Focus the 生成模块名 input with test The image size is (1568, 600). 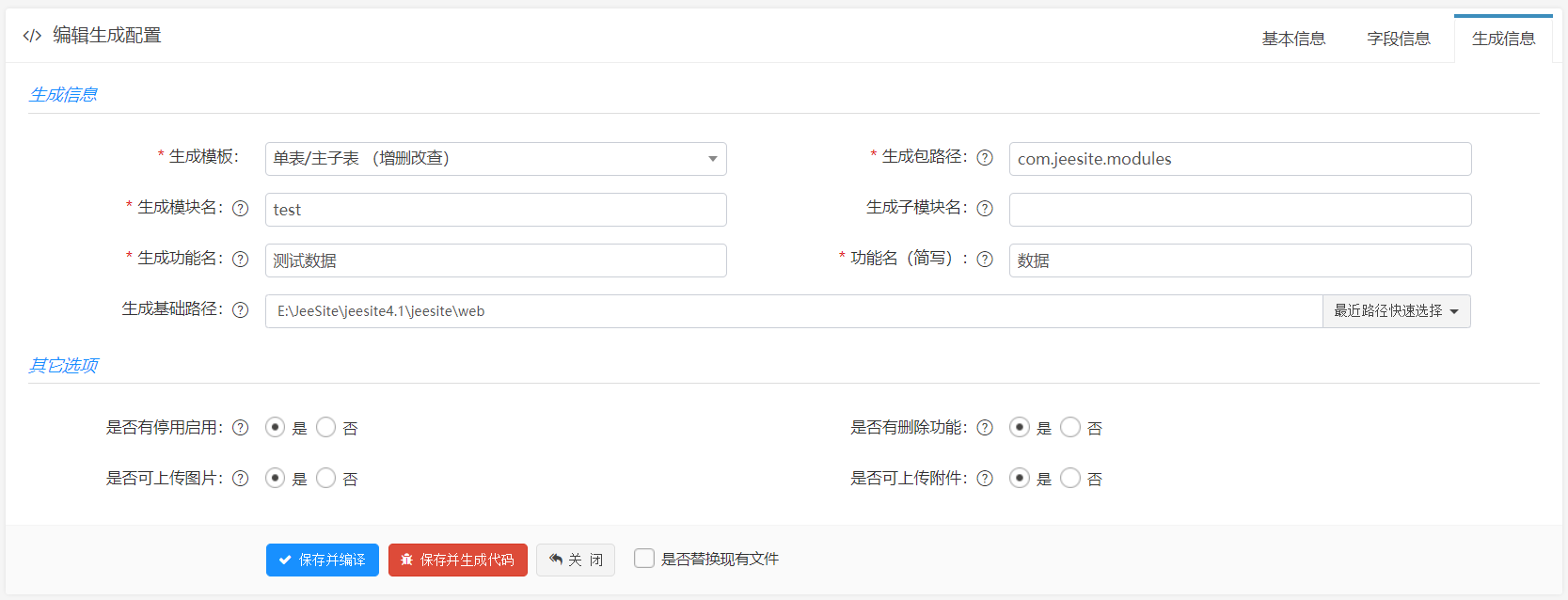pos(496,210)
